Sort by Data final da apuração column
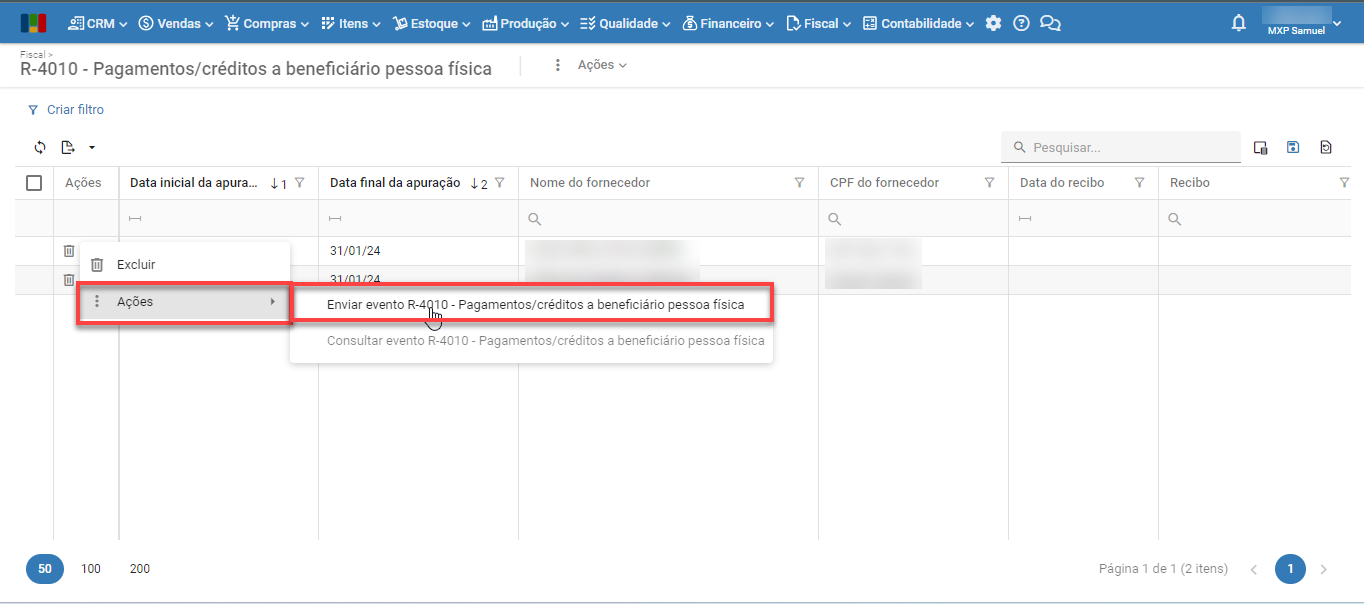Viewport: 1364px width, 604px height. pyautogui.click(x=395, y=183)
